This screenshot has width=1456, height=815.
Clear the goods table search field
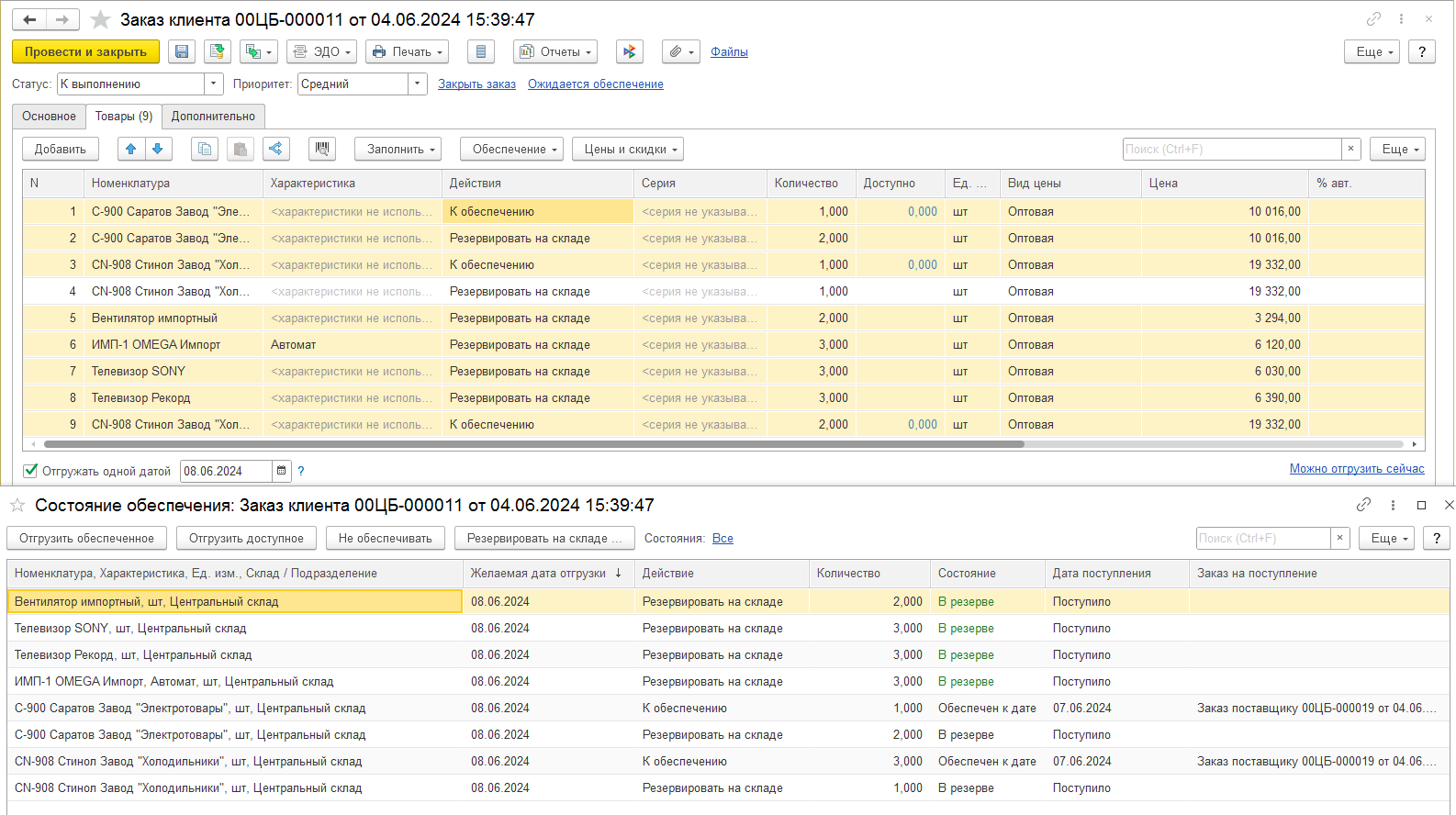point(1350,149)
